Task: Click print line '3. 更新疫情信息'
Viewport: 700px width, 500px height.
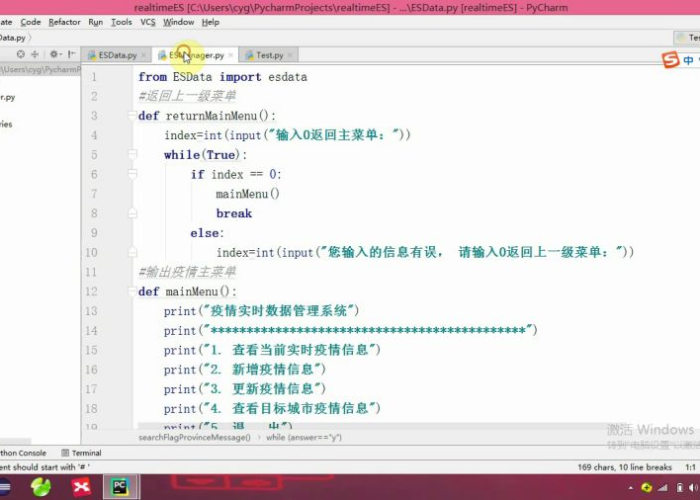Action: coord(245,389)
